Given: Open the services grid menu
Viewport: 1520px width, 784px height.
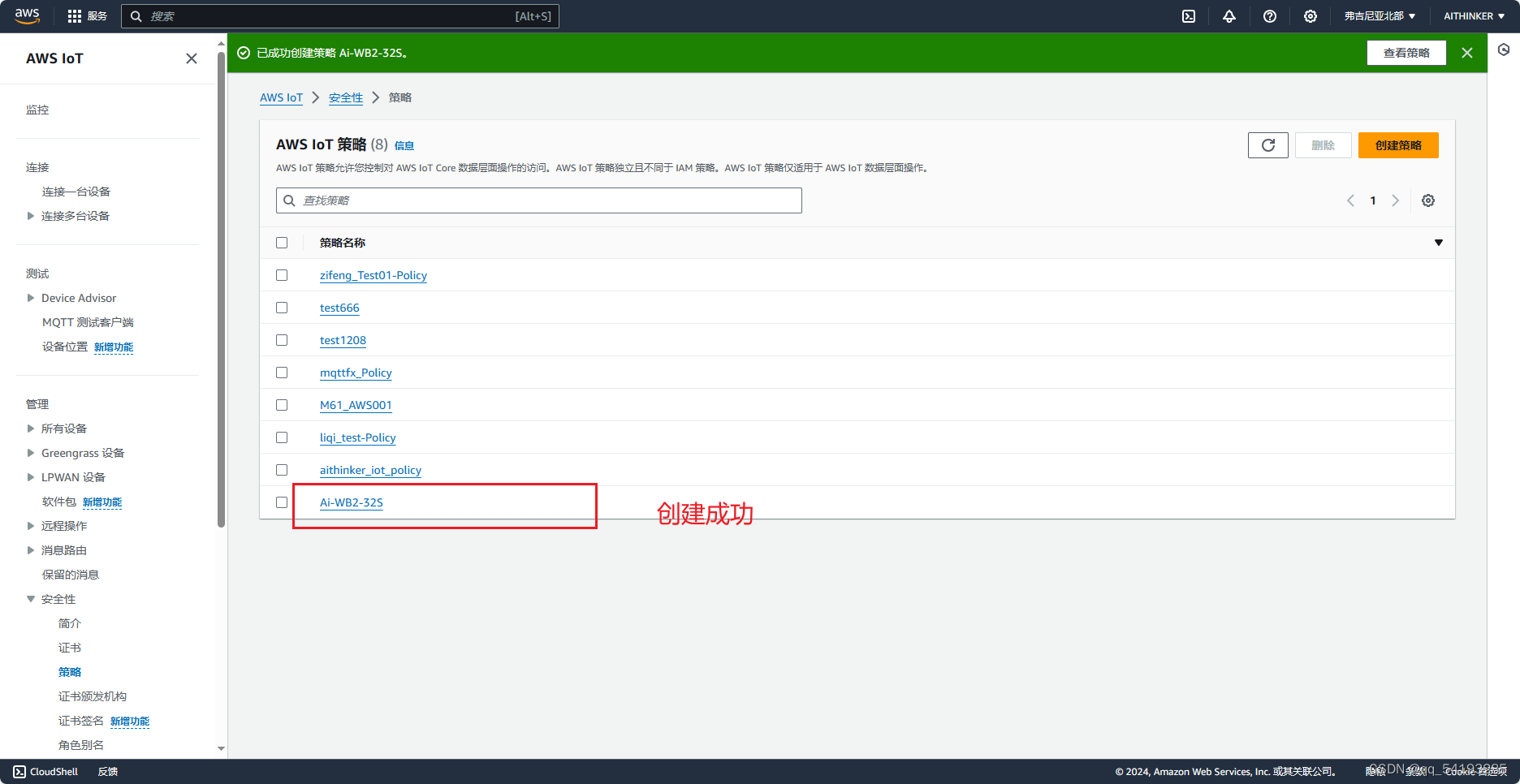Looking at the screenshot, I should [87, 16].
